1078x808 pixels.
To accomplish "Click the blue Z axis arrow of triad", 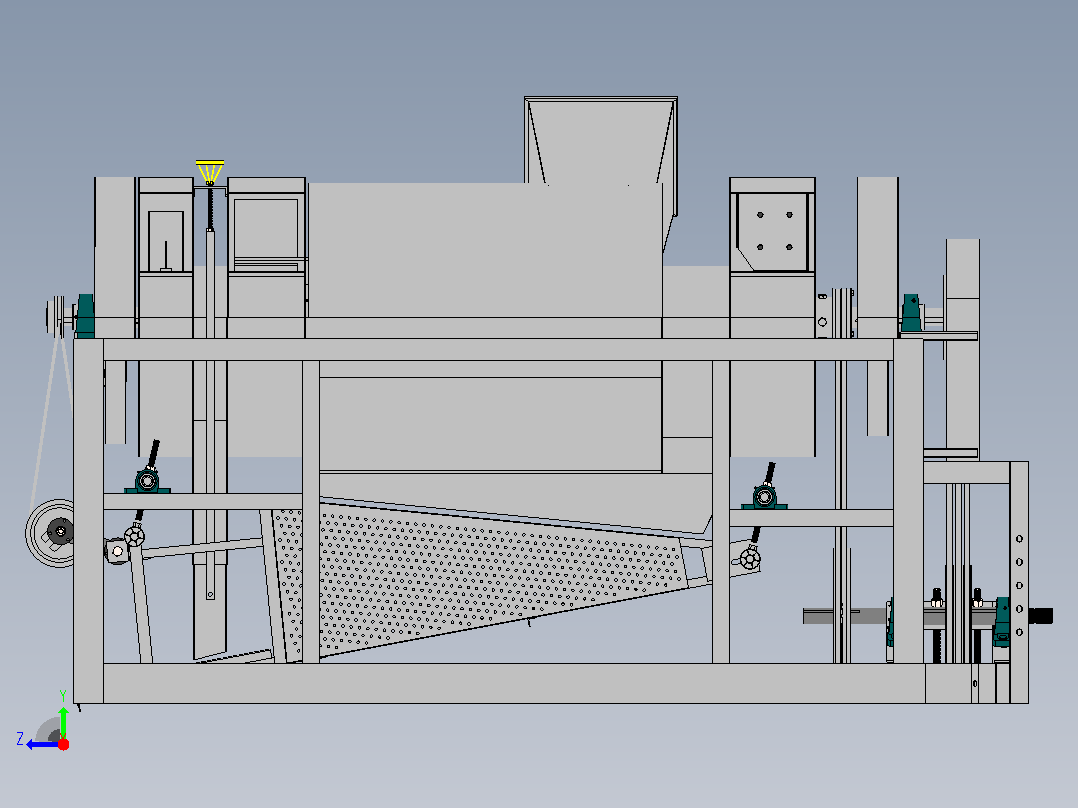I will [41, 745].
